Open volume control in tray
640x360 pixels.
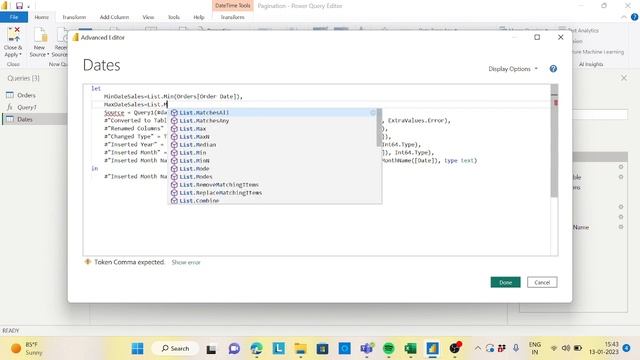(566, 348)
